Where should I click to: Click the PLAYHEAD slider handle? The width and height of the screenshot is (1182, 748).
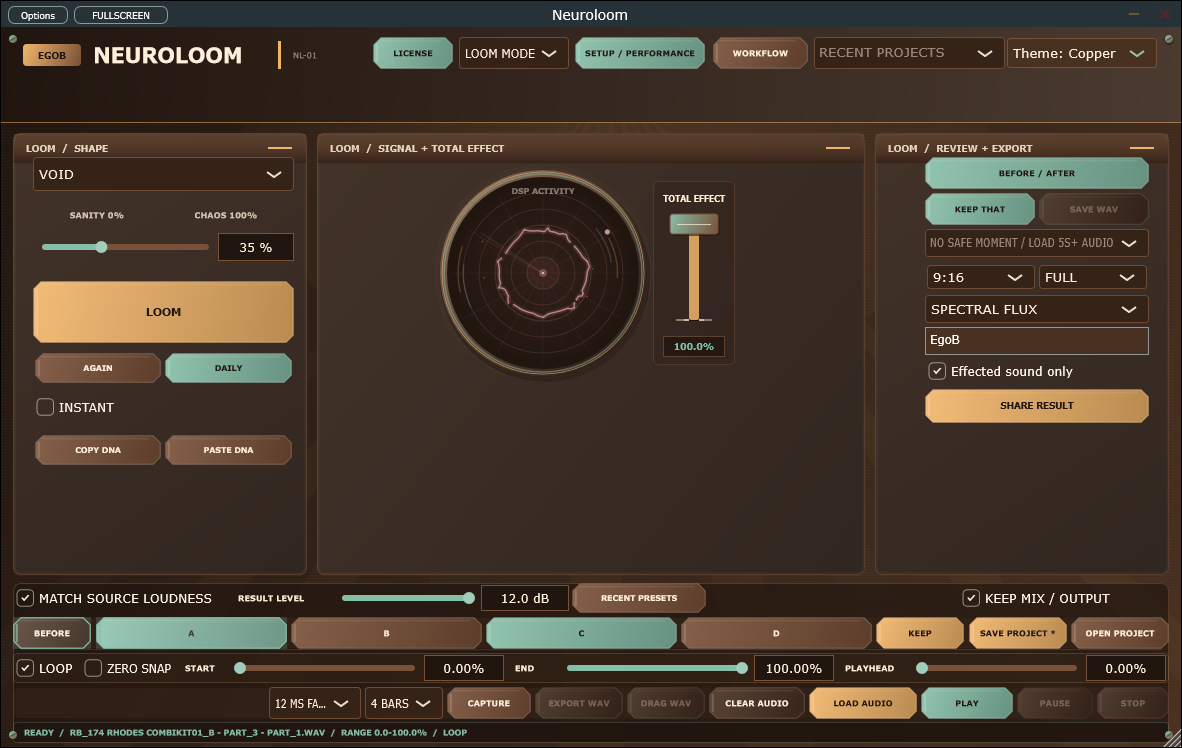[x=922, y=668]
